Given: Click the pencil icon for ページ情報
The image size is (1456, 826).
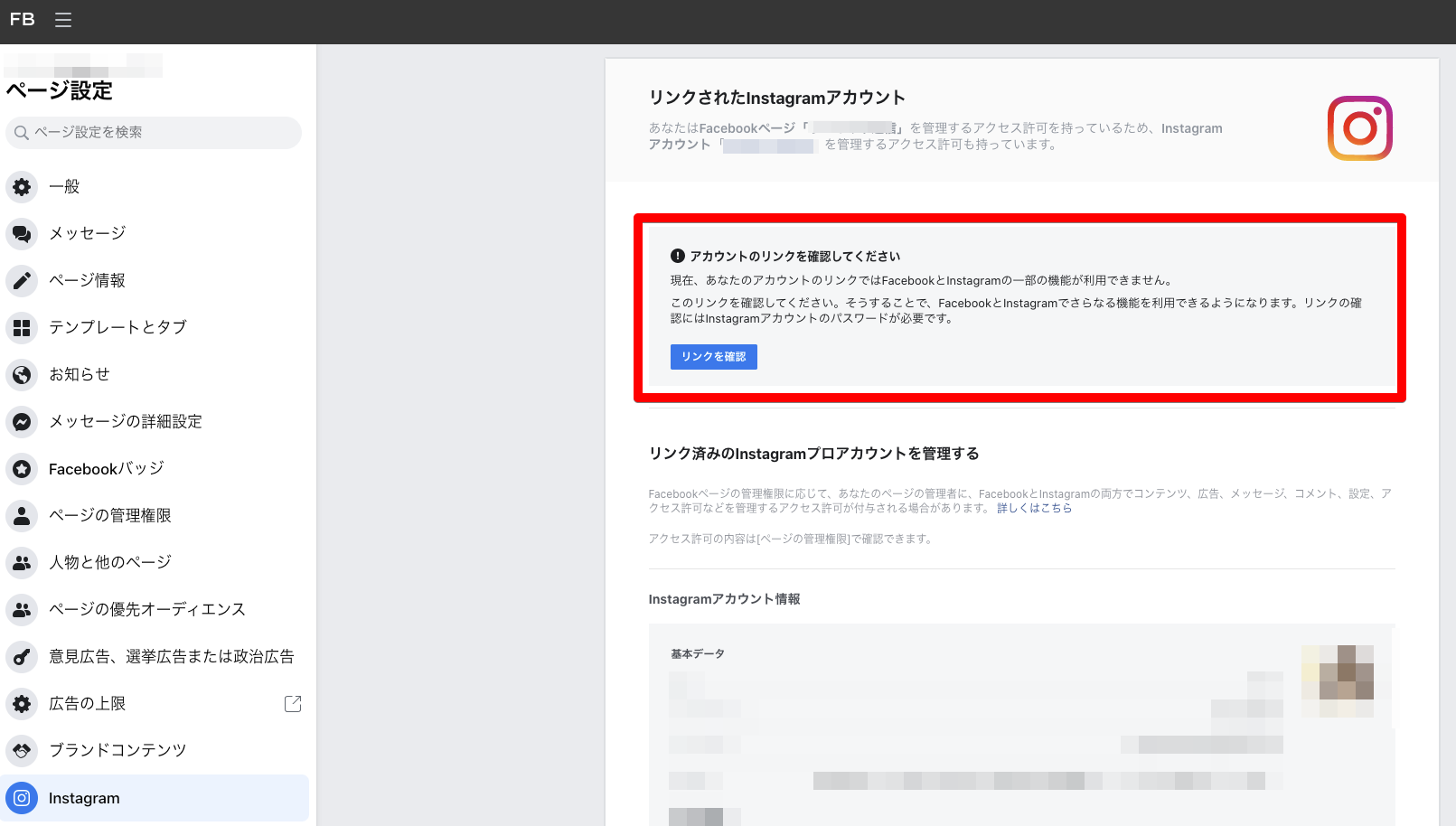Looking at the screenshot, I should (x=22, y=281).
